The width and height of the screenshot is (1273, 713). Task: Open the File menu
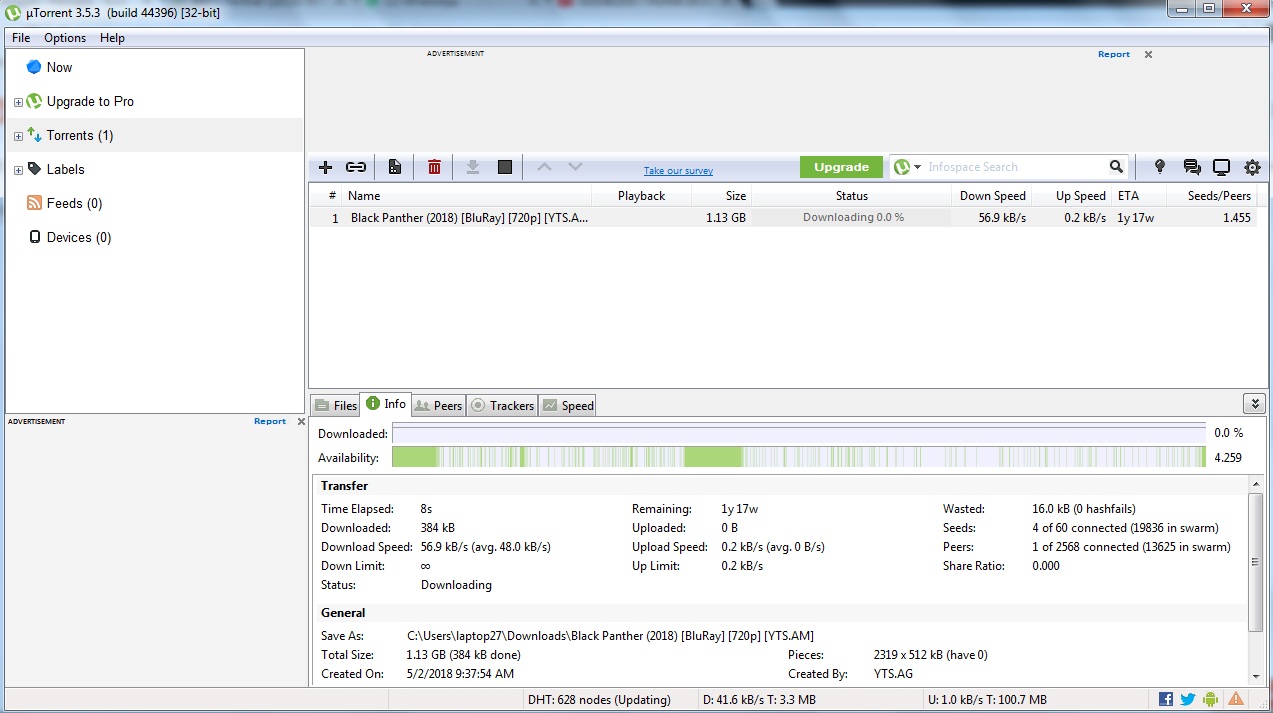(x=21, y=38)
